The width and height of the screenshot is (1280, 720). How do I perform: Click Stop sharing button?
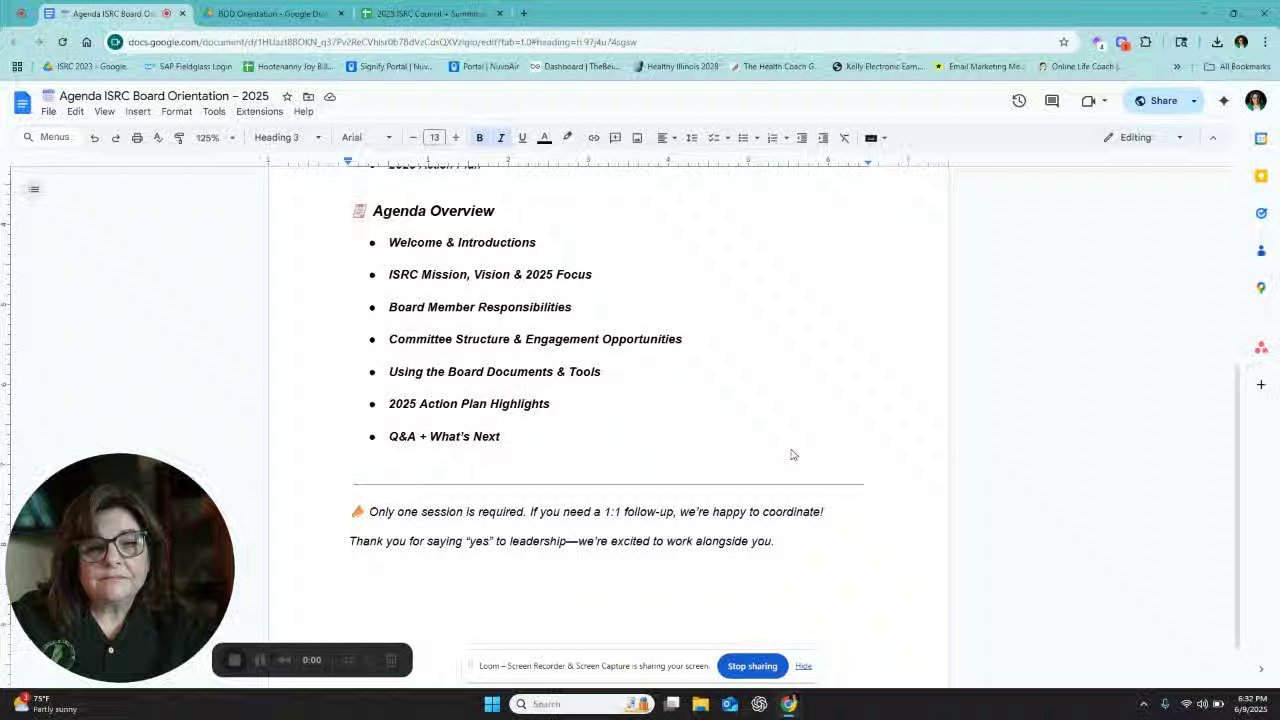coord(752,666)
